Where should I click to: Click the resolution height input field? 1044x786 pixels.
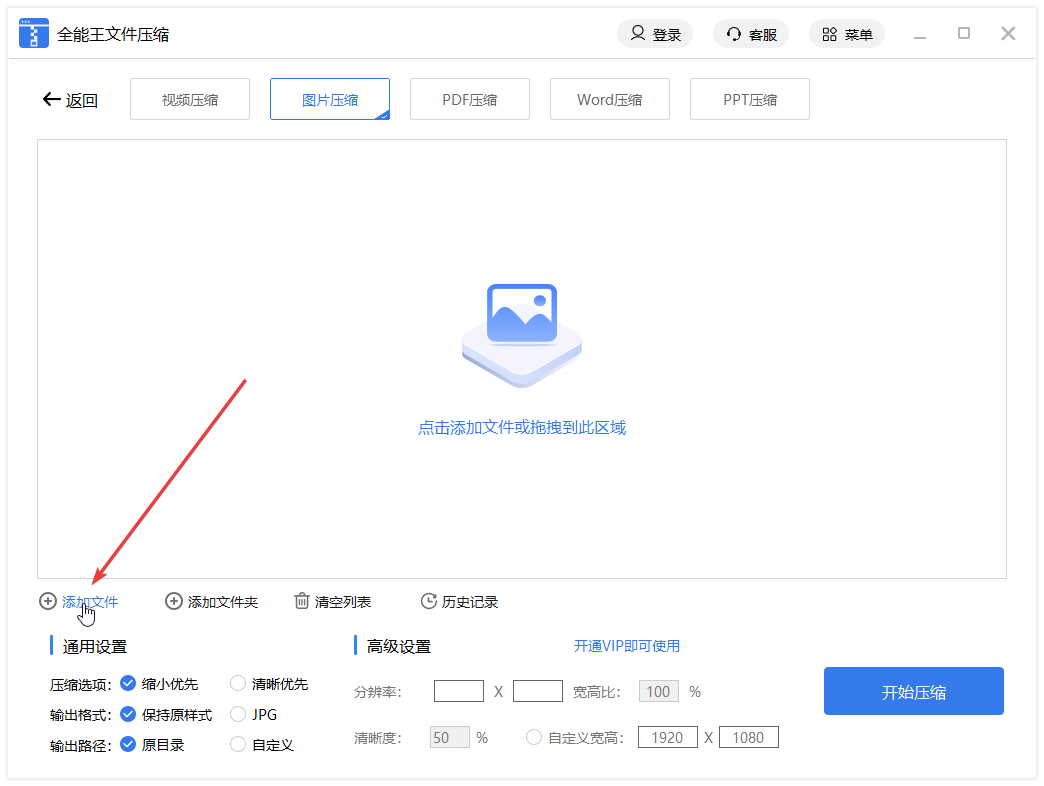(x=538, y=691)
